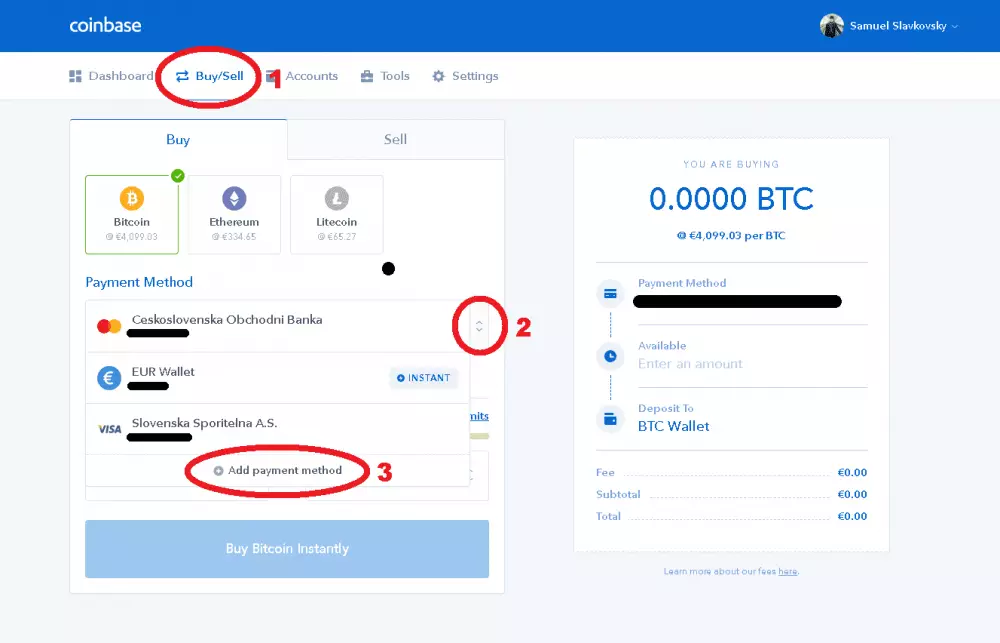Image resolution: width=1000 pixels, height=643 pixels.
Task: Click the Mastercard logo on the bank entry
Action: (107, 323)
